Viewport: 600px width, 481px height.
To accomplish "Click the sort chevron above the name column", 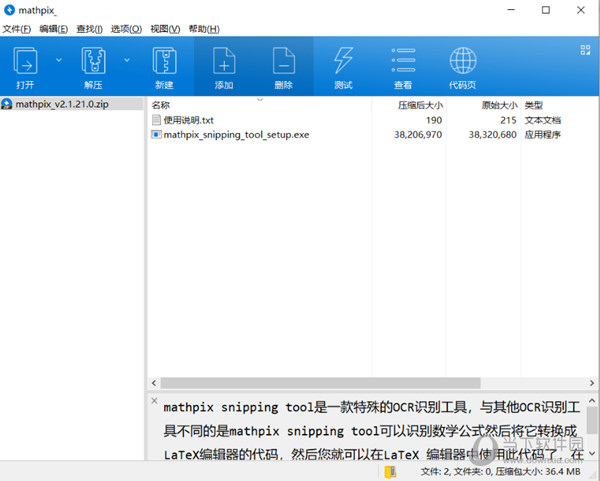I will click(260, 100).
